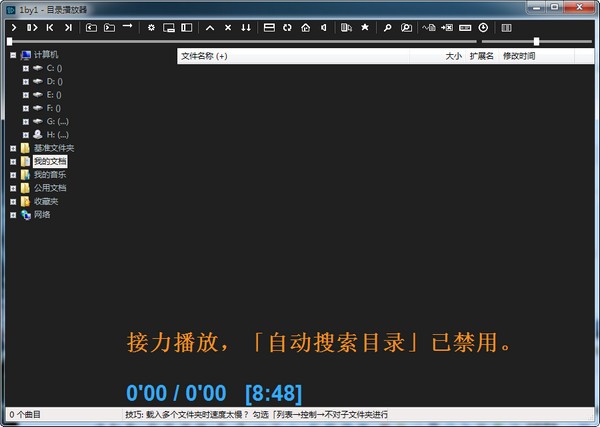Screen dimensions: 600x427
Task: Click the volume slider handle
Action: click(x=536, y=41)
